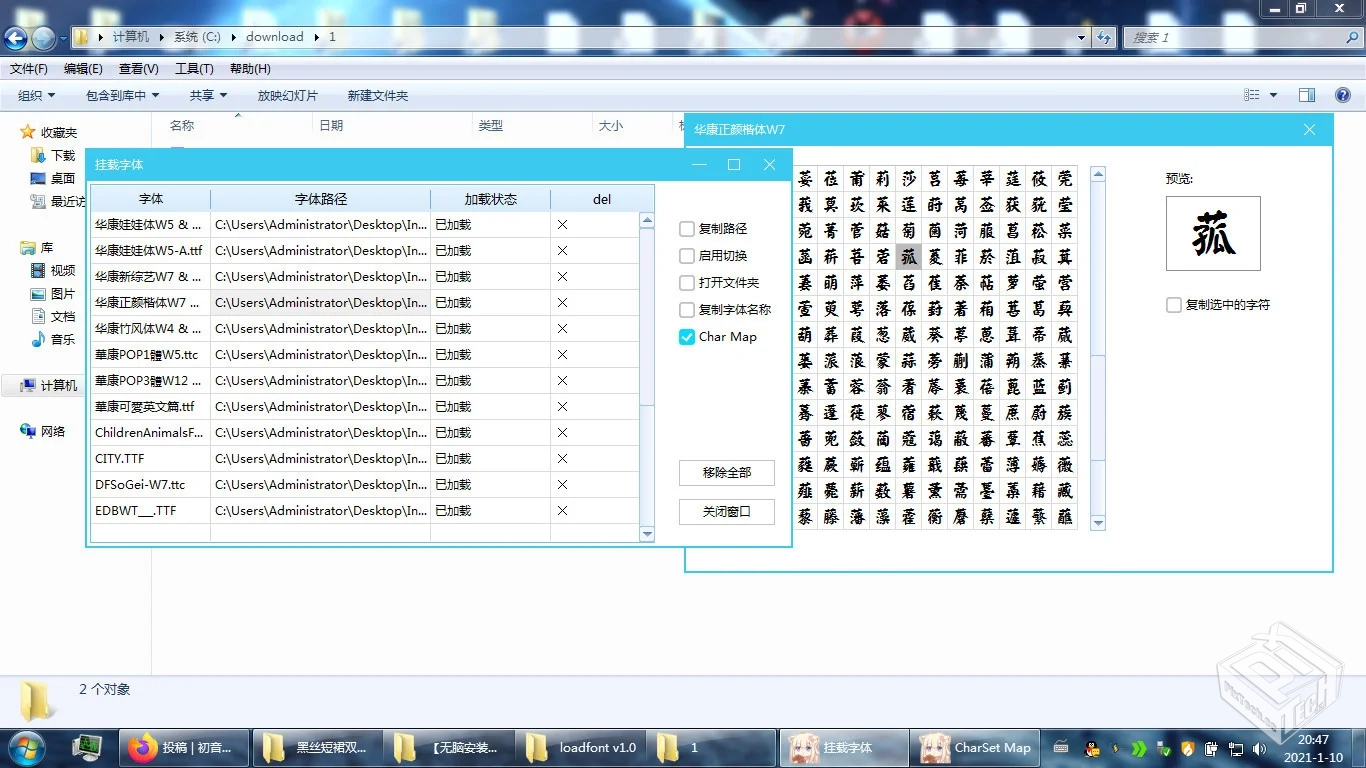Click the 移除全部 button
The height and width of the screenshot is (768, 1366).
(x=727, y=472)
